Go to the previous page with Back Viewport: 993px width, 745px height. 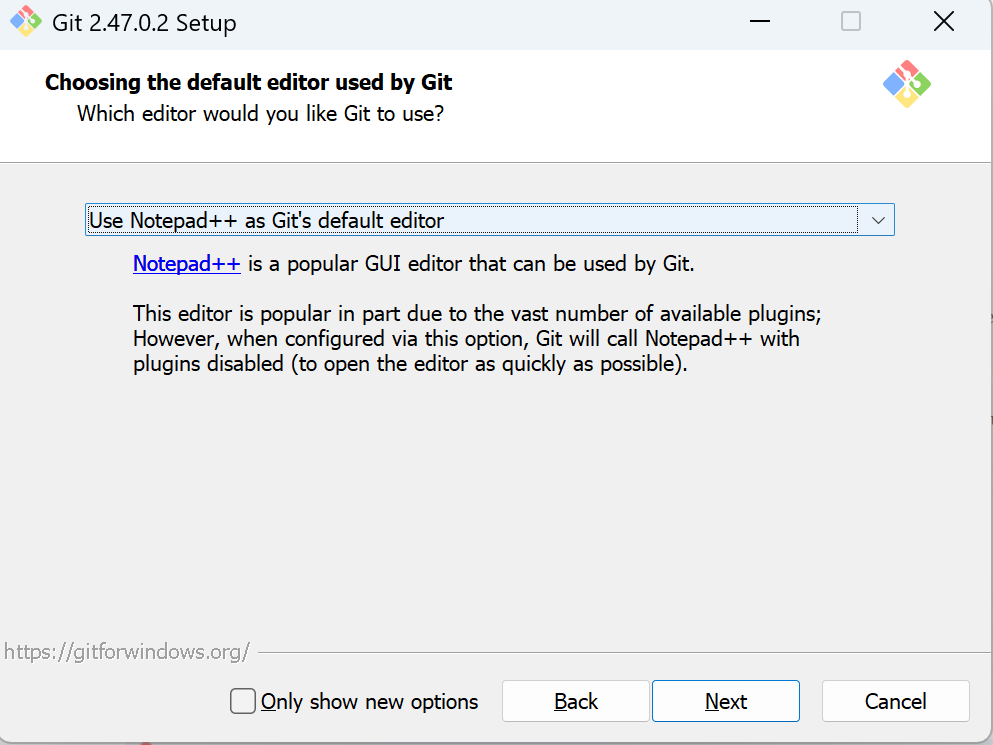pyautogui.click(x=576, y=701)
